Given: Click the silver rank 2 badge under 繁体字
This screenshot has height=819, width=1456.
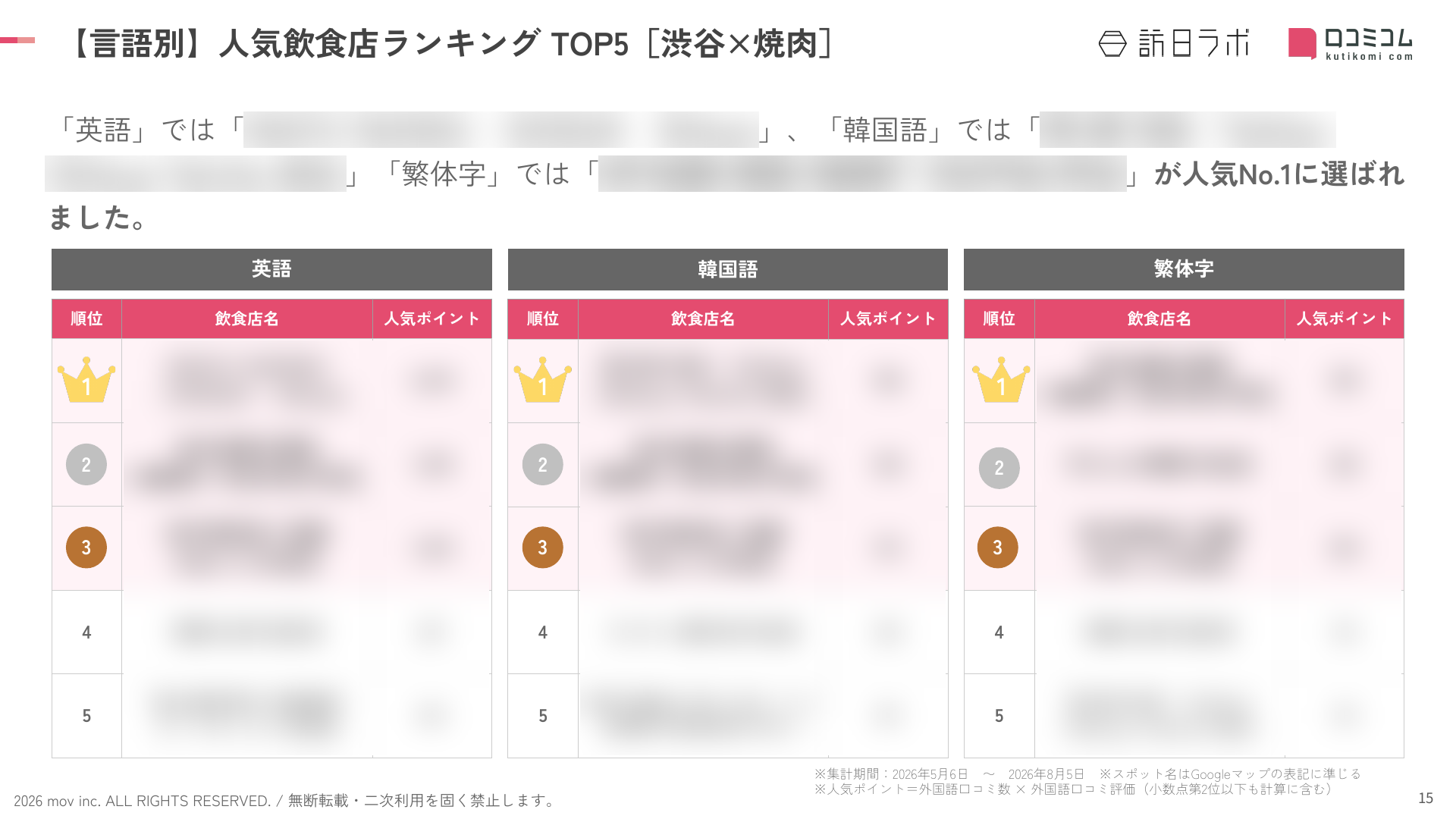Looking at the screenshot, I should pyautogui.click(x=999, y=468).
